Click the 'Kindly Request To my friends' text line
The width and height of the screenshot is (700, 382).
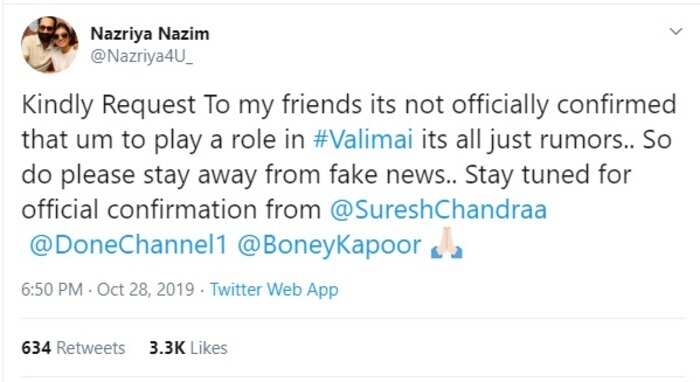pos(192,105)
